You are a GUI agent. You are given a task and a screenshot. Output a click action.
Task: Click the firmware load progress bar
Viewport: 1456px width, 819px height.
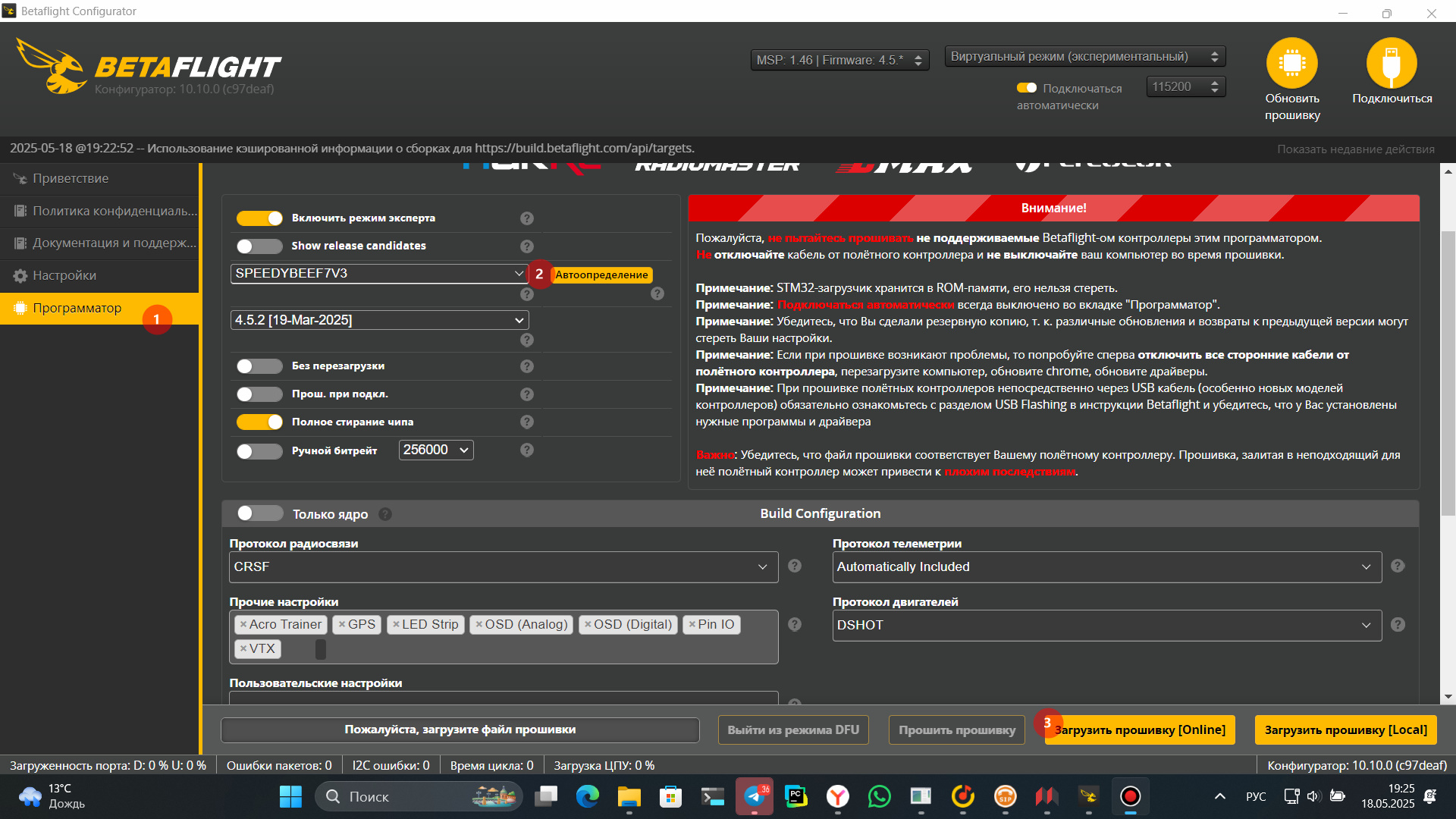460,730
